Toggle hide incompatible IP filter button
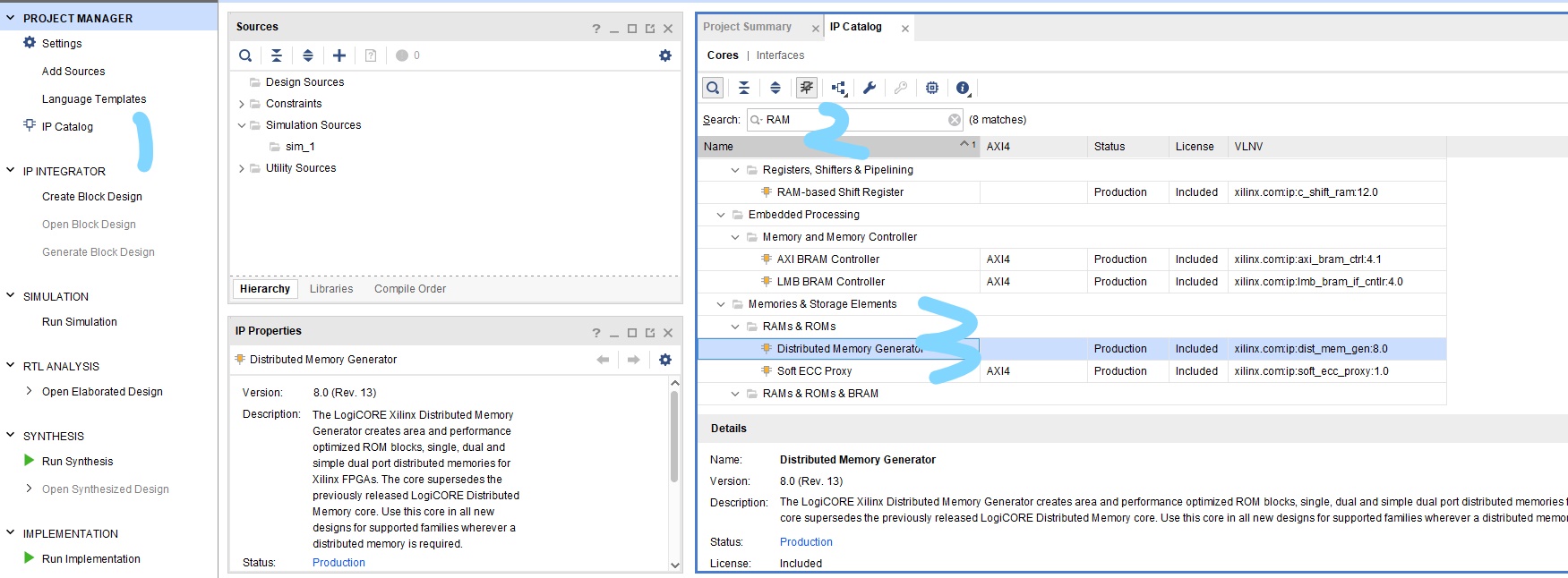Image resolution: width=1568 pixels, height=578 pixels. (807, 88)
